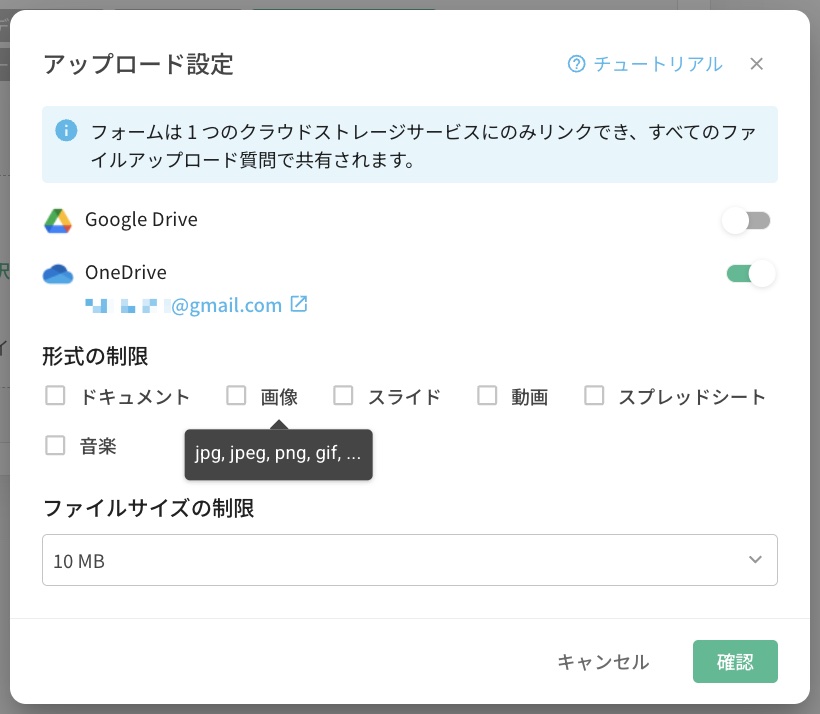The width and height of the screenshot is (820, 714).
Task: Click the Google Drive logo icon
Action: tap(58, 220)
